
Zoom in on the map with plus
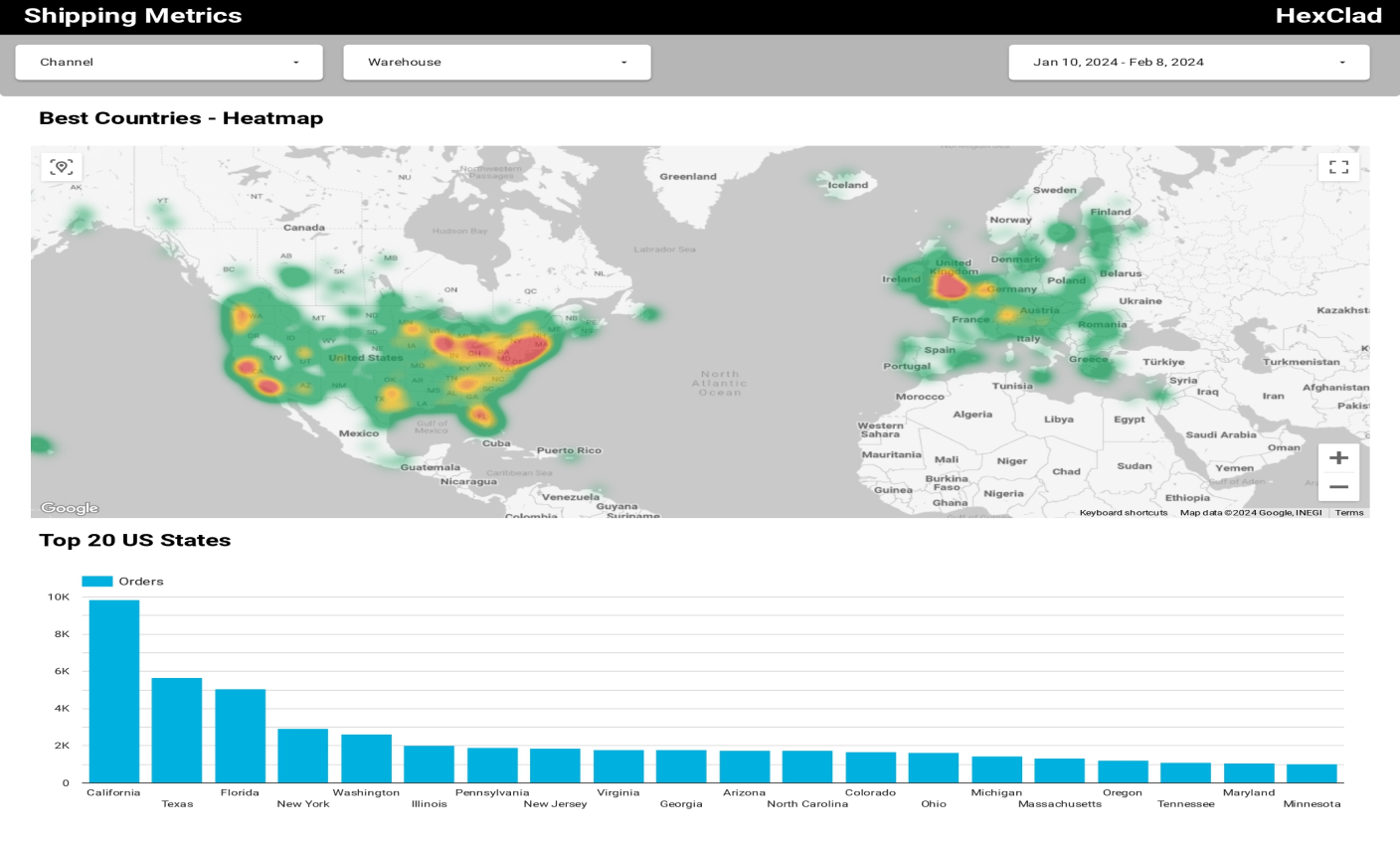click(1338, 458)
